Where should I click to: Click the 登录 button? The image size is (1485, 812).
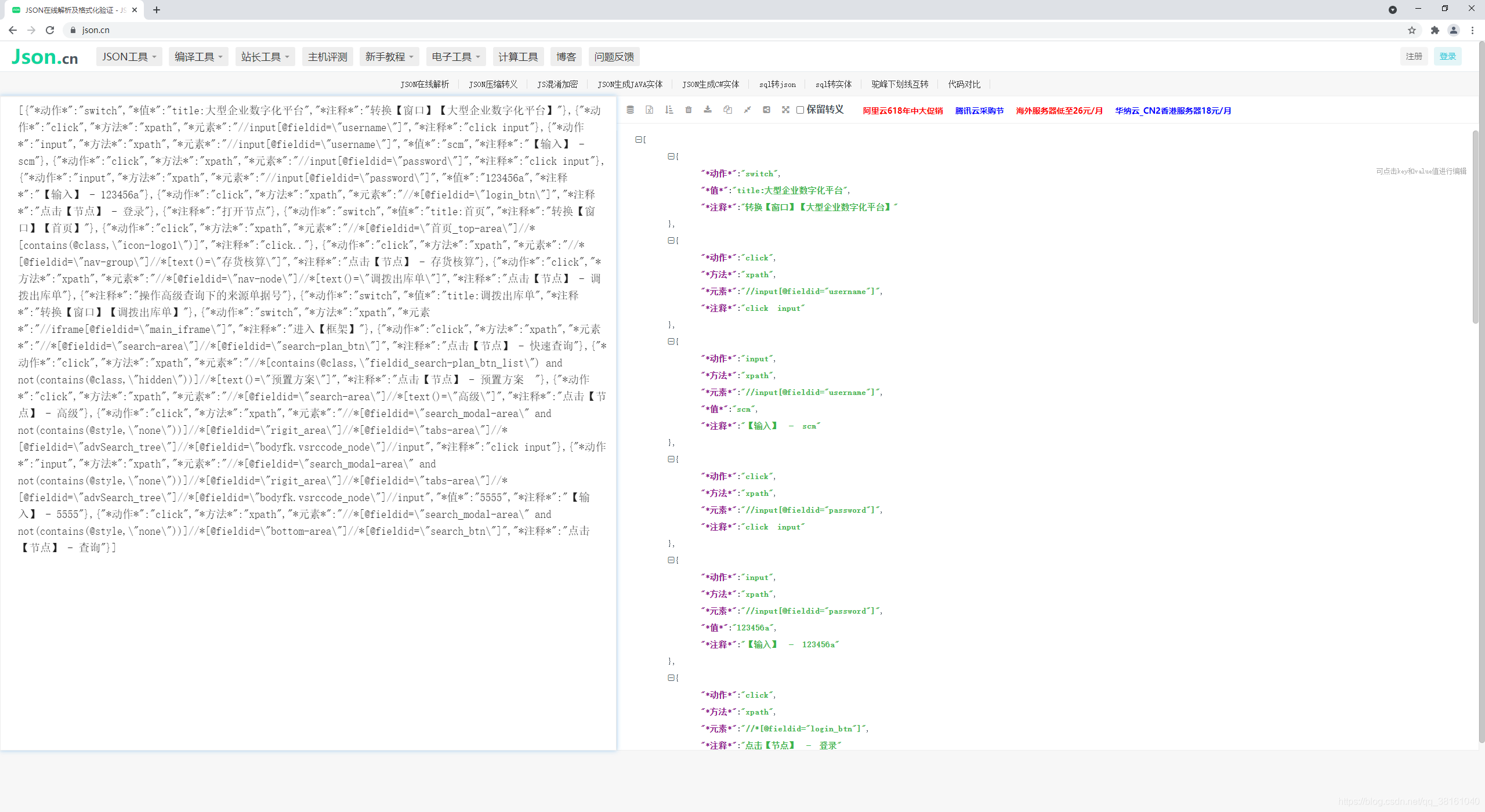click(x=1447, y=56)
